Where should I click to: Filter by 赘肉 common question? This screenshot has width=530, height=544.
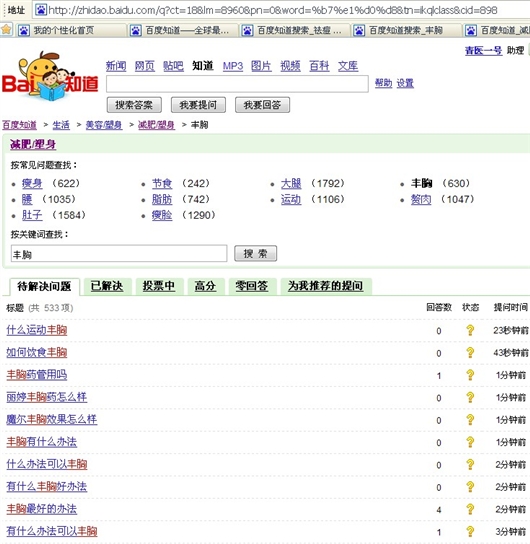(x=421, y=199)
